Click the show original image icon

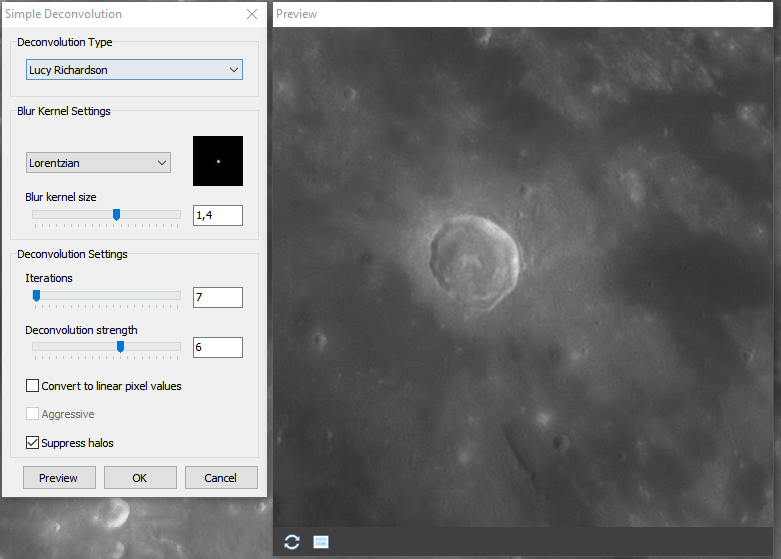[x=321, y=542]
